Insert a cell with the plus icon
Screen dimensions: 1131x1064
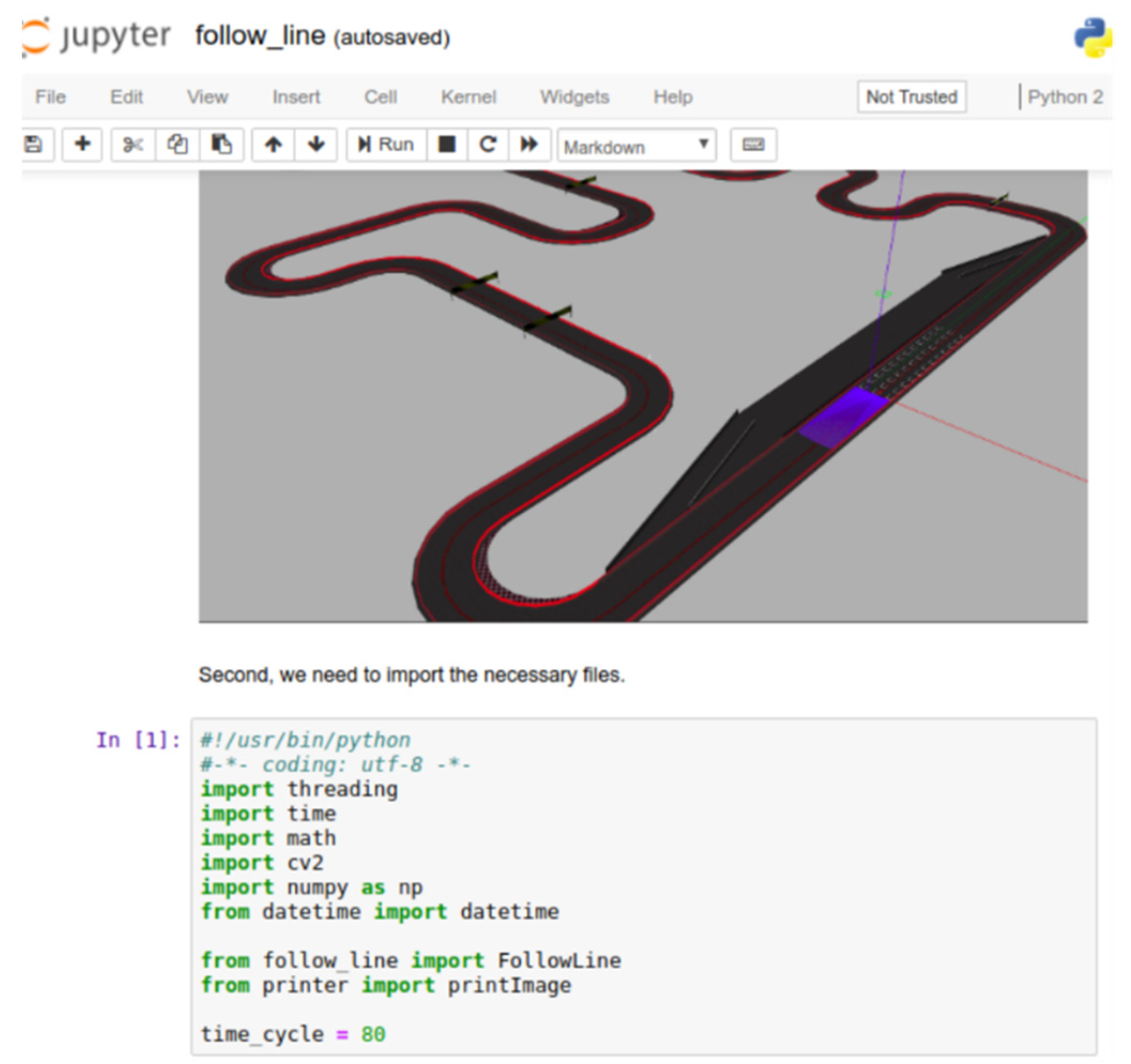[82, 145]
